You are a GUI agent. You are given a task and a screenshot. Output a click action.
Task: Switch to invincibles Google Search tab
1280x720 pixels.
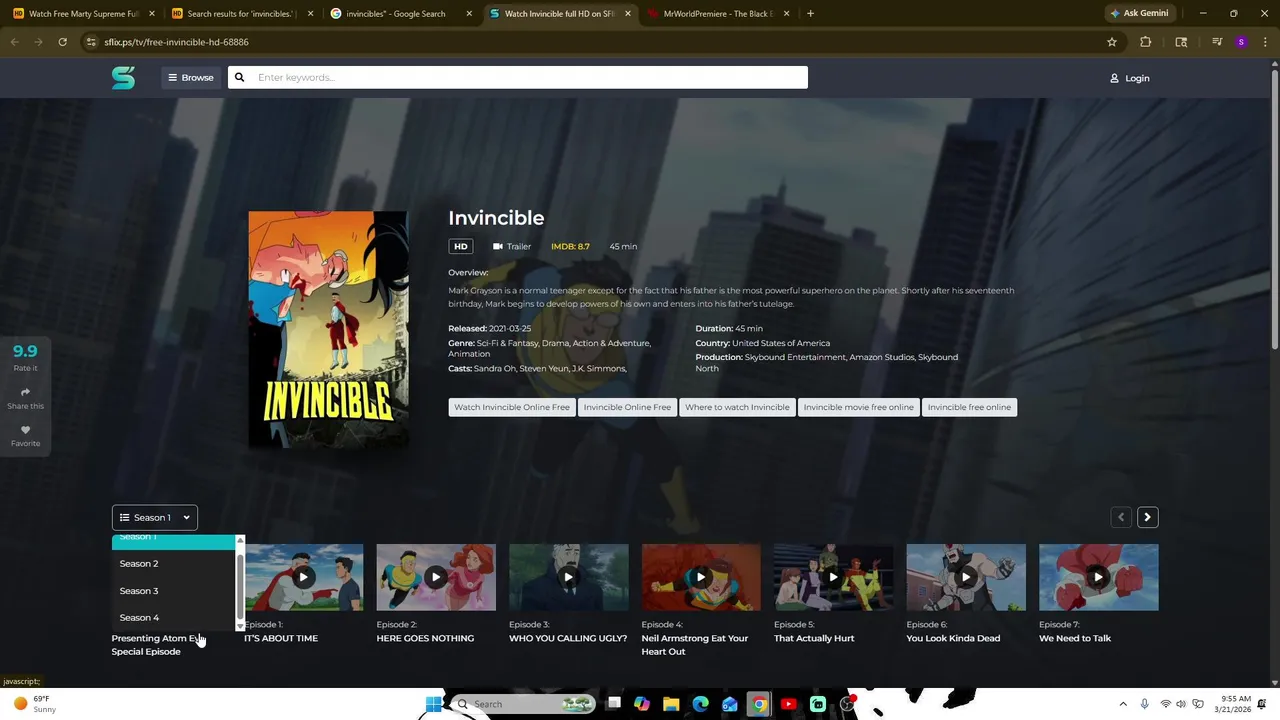pos(396,14)
